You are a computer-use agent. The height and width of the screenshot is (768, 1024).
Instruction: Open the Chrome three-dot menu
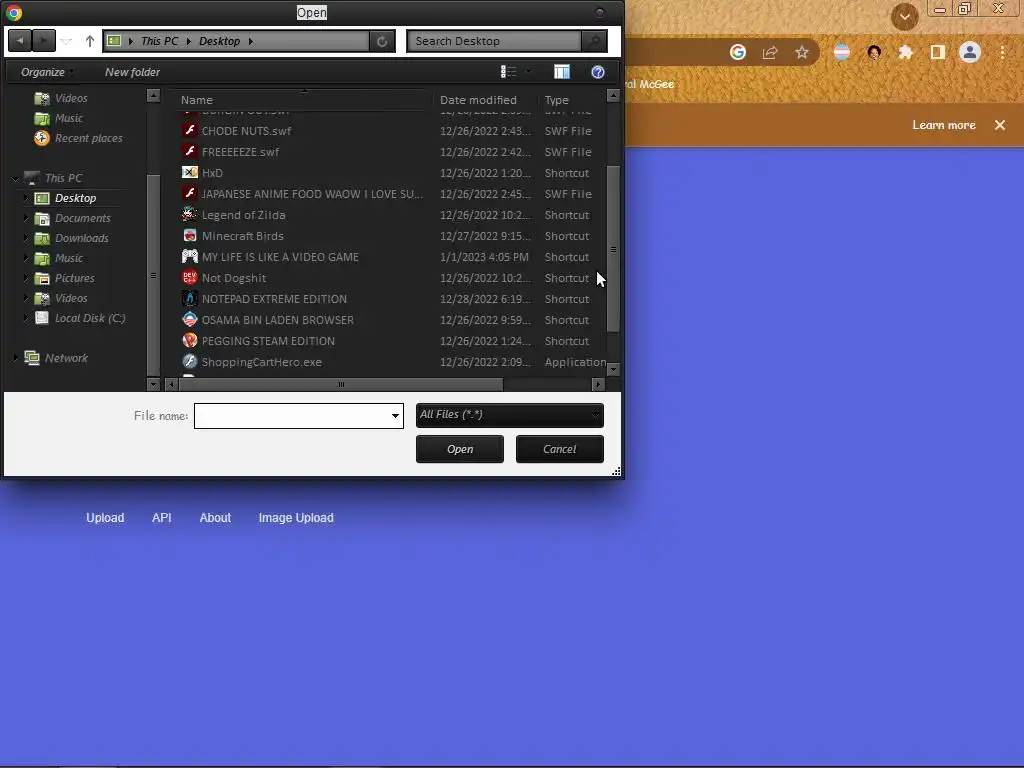[1002, 52]
